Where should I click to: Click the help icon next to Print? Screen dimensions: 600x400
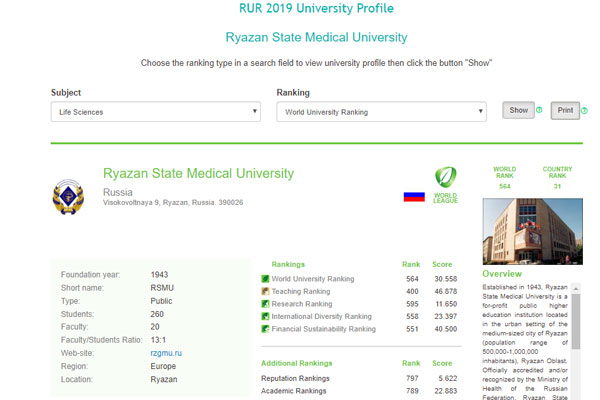pos(584,111)
